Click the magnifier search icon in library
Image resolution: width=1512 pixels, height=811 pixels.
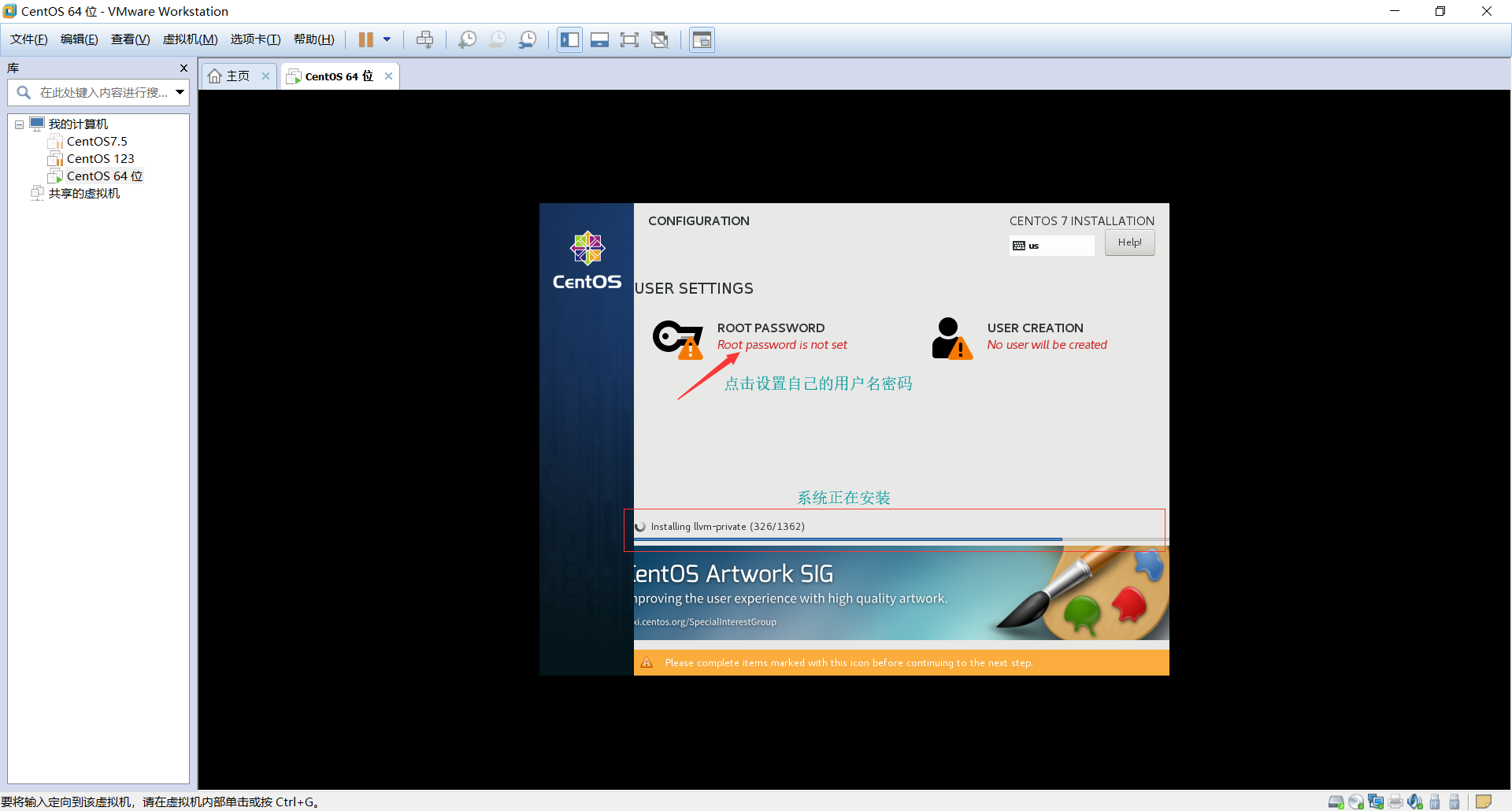pos(24,93)
